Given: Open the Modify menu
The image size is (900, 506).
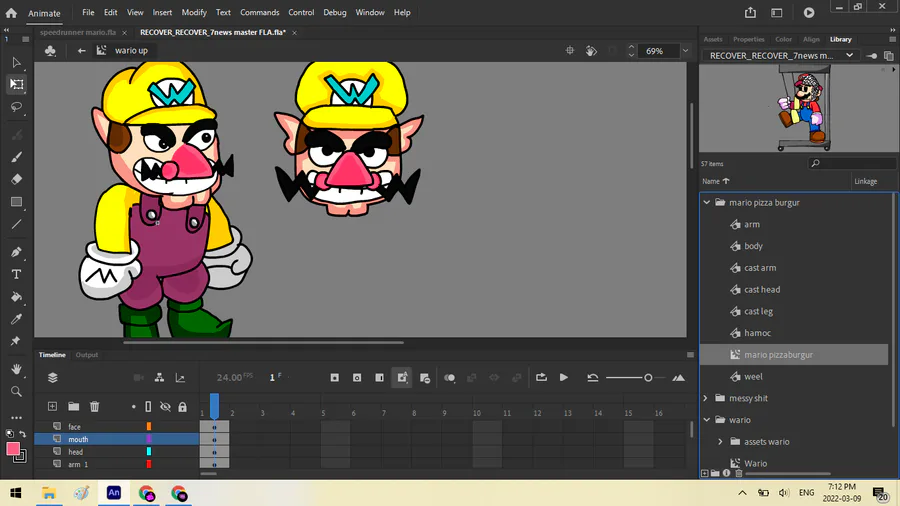Looking at the screenshot, I should (194, 12).
